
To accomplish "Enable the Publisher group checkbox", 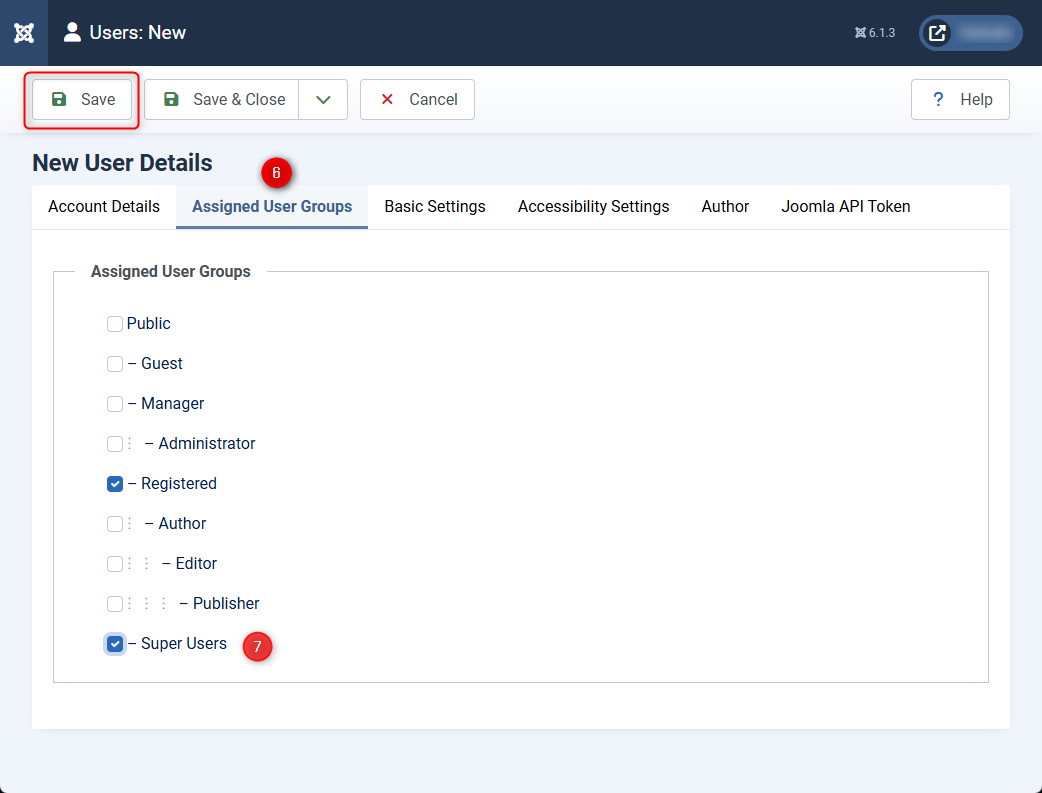I will coord(115,604).
